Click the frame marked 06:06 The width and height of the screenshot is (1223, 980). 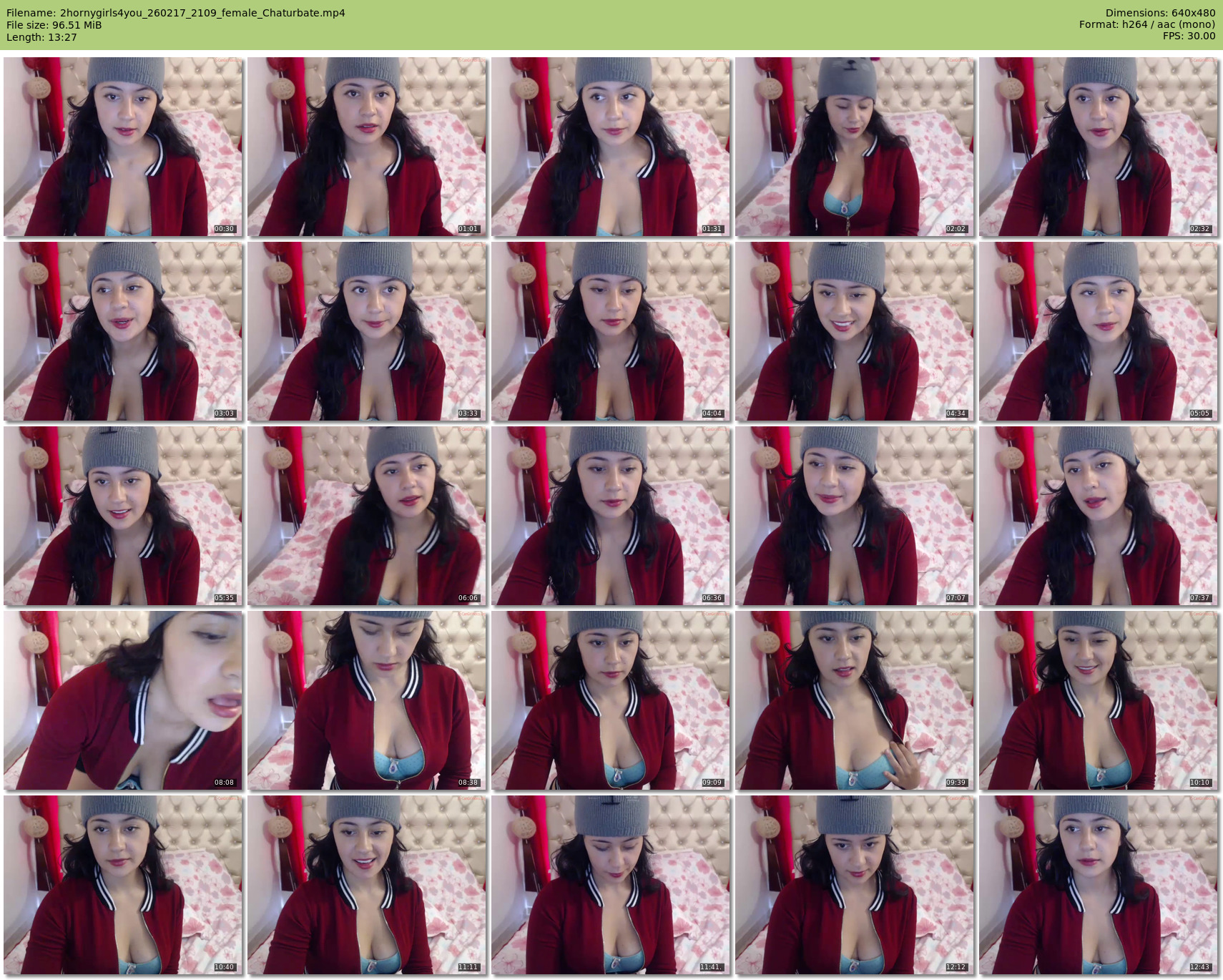point(367,516)
